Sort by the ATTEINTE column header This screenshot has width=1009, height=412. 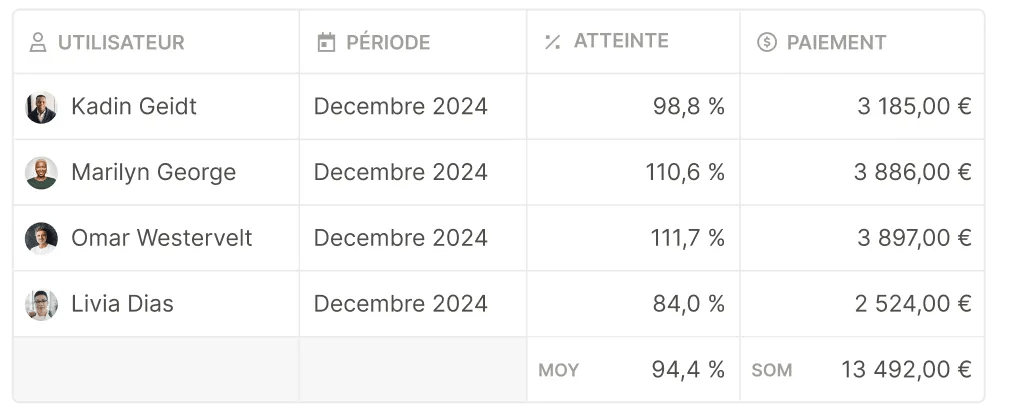tap(621, 41)
